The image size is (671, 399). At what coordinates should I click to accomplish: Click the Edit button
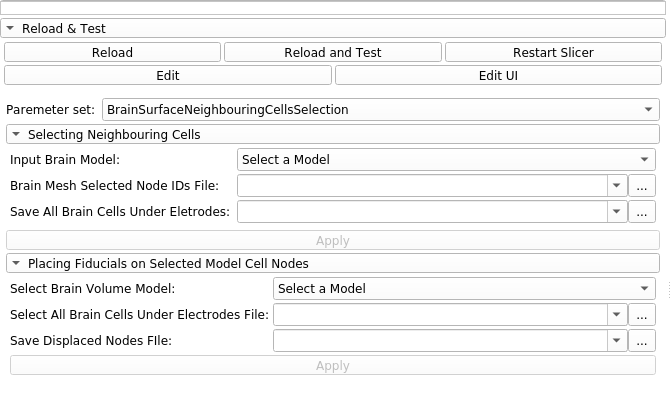(168, 75)
